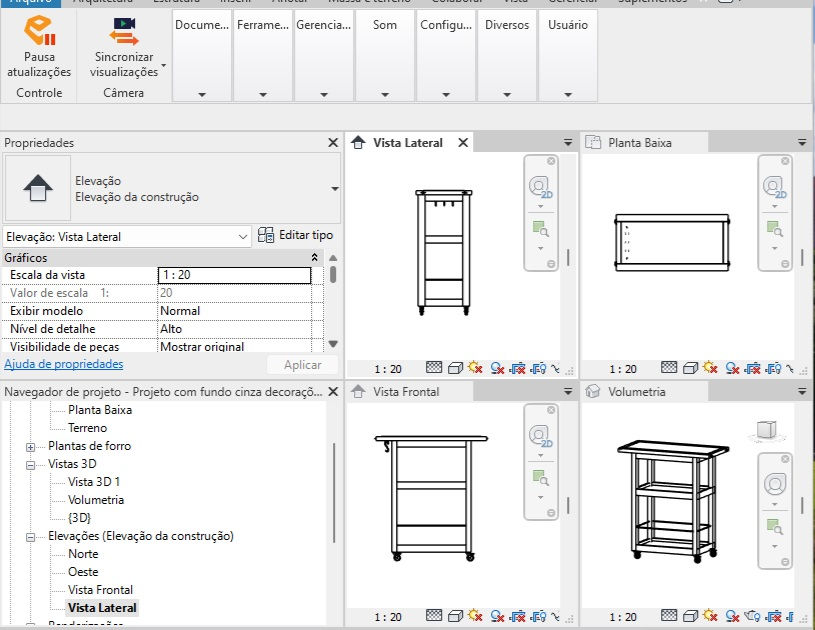Click visual style cube icon in Volumetria view

coord(690,616)
